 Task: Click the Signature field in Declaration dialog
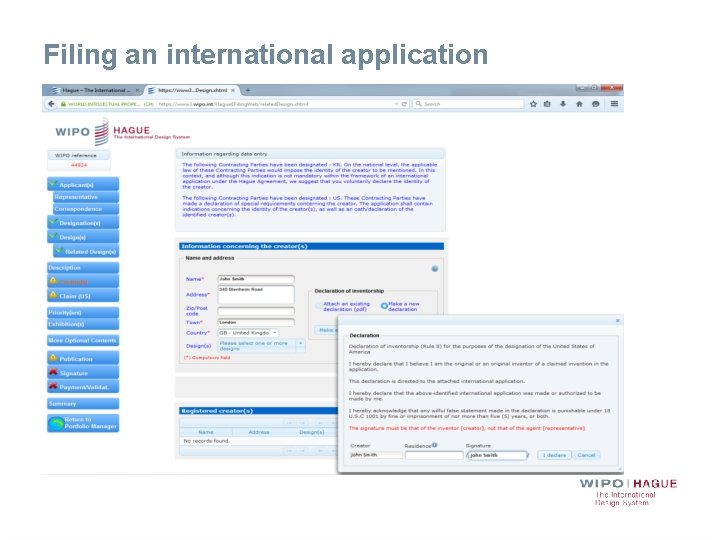click(x=497, y=455)
